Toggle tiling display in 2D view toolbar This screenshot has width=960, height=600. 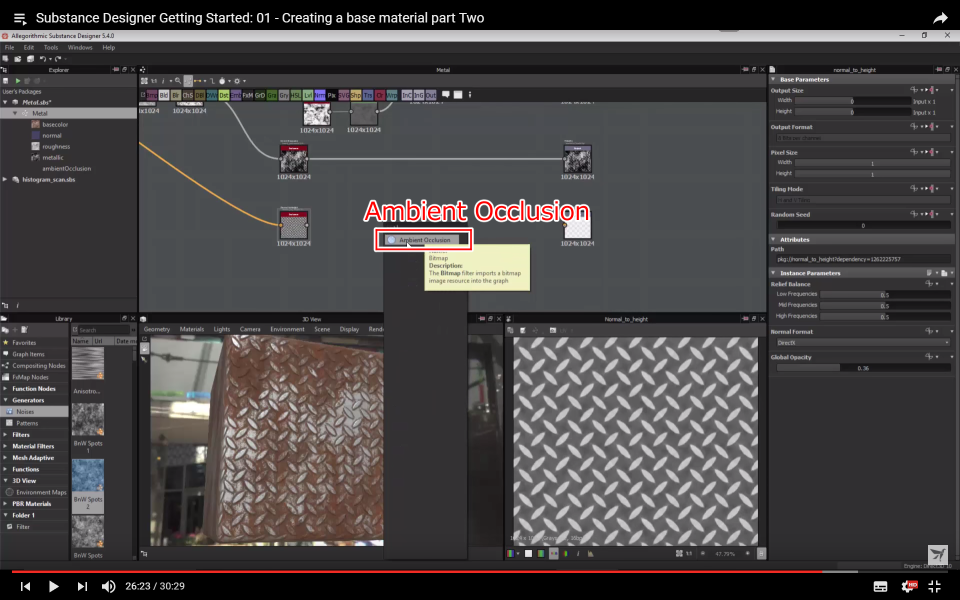553,553
